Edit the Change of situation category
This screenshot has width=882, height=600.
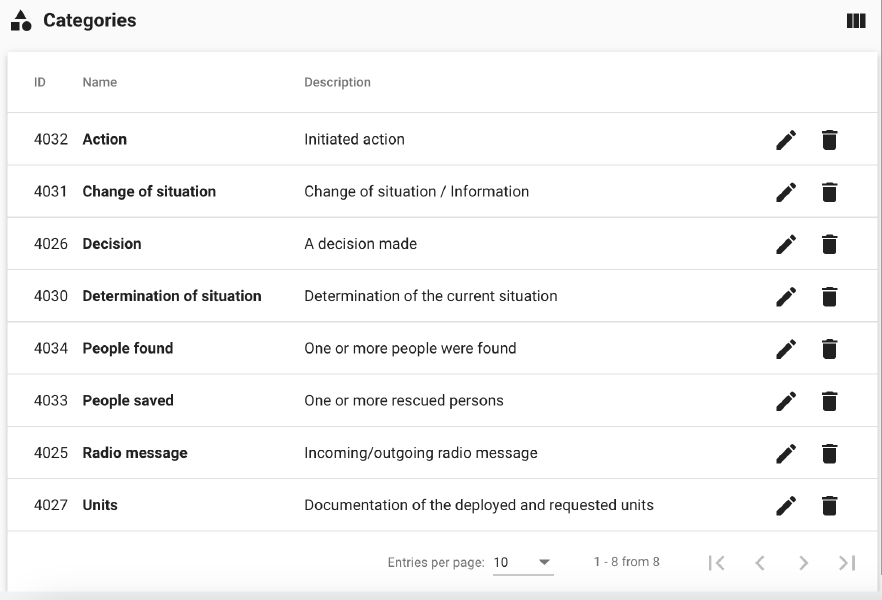point(786,192)
